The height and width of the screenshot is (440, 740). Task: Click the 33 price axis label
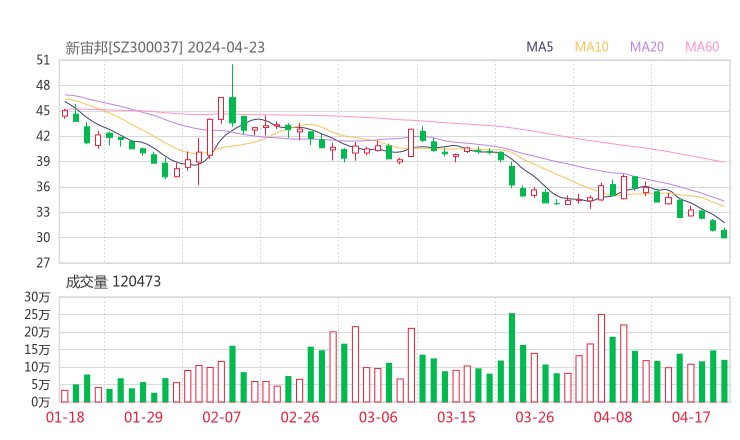[43, 212]
